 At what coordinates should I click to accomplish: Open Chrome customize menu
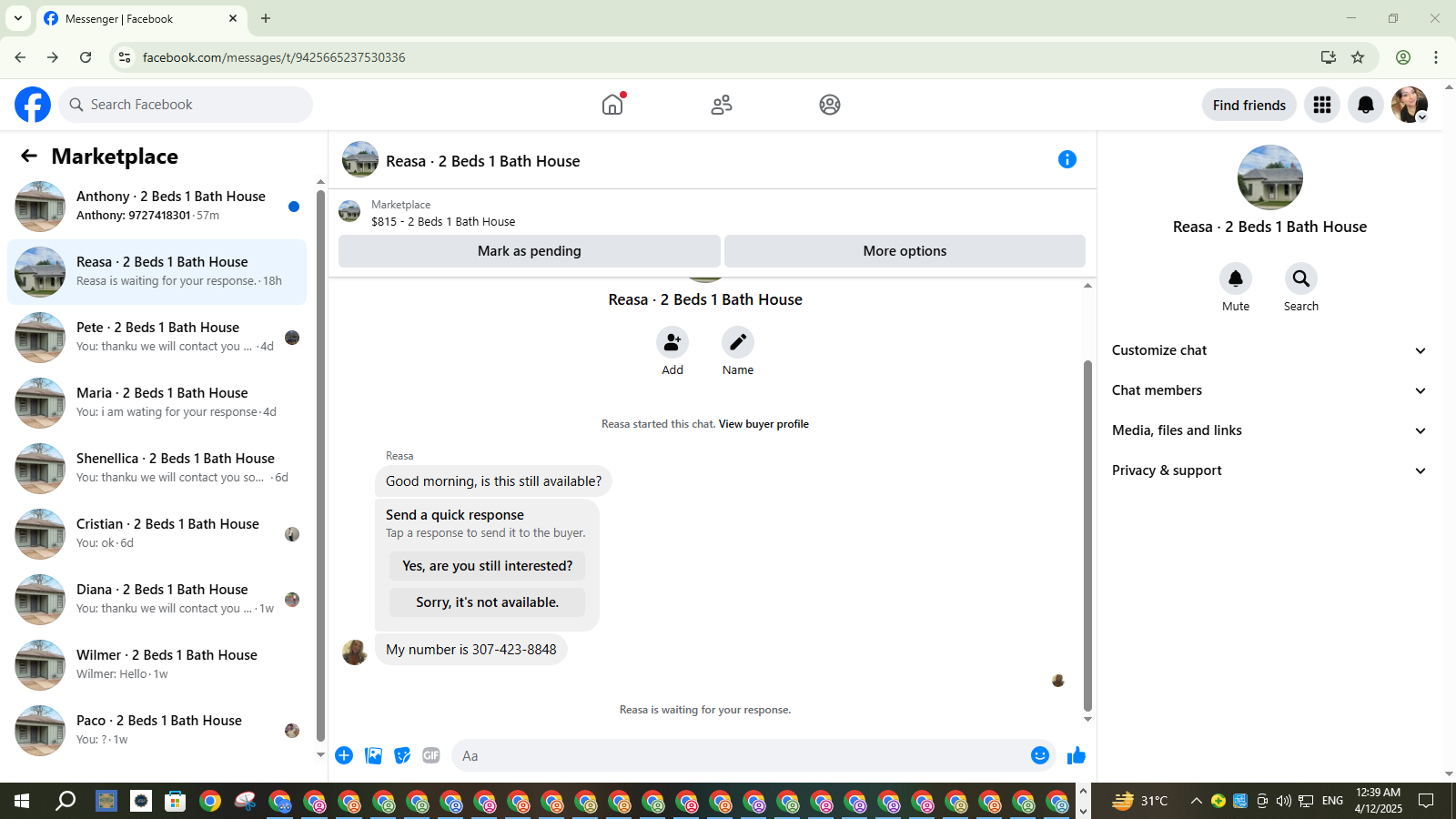point(1436,57)
